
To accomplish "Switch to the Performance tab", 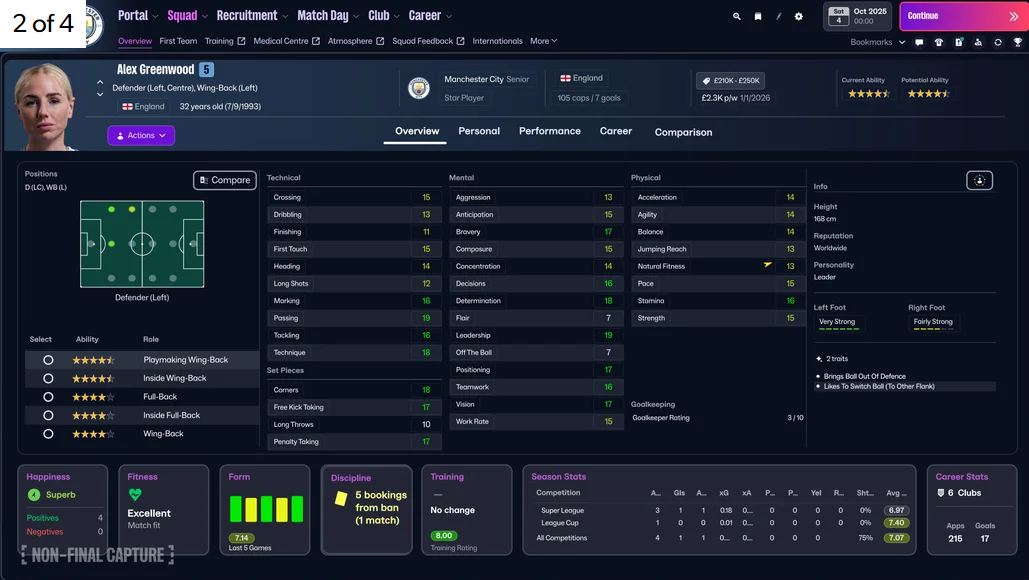I will pos(550,131).
